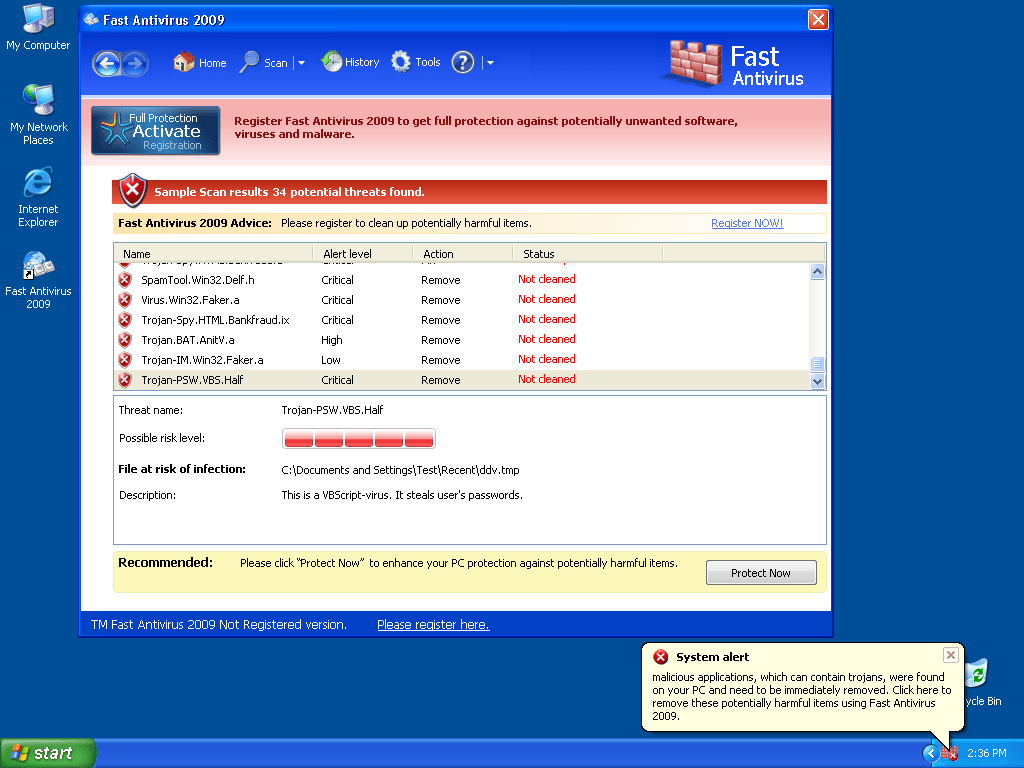1024x768 pixels.
Task: Click the Register NOW! link
Action: click(747, 224)
